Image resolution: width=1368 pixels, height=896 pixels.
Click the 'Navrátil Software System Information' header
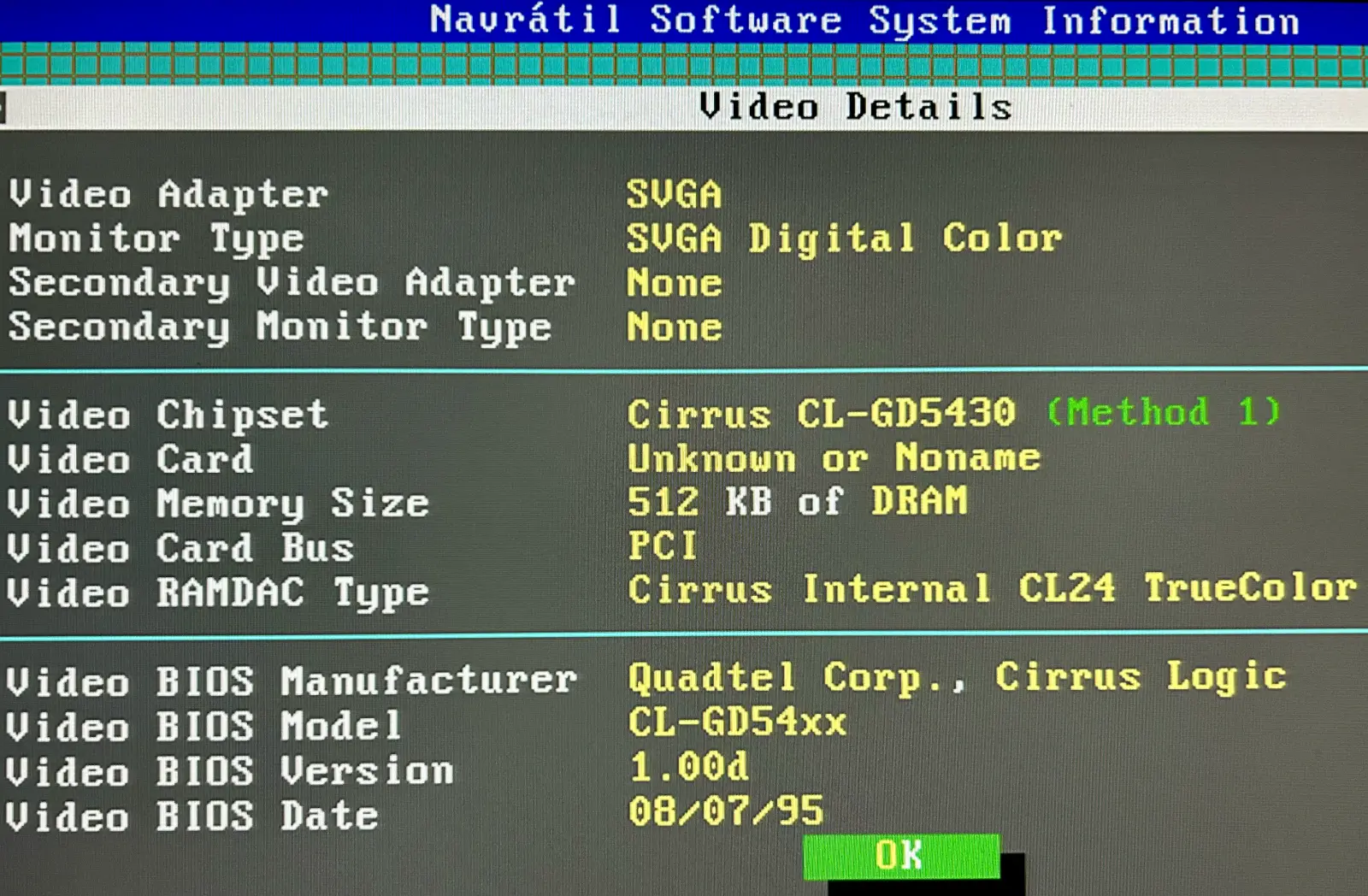pyautogui.click(x=864, y=20)
